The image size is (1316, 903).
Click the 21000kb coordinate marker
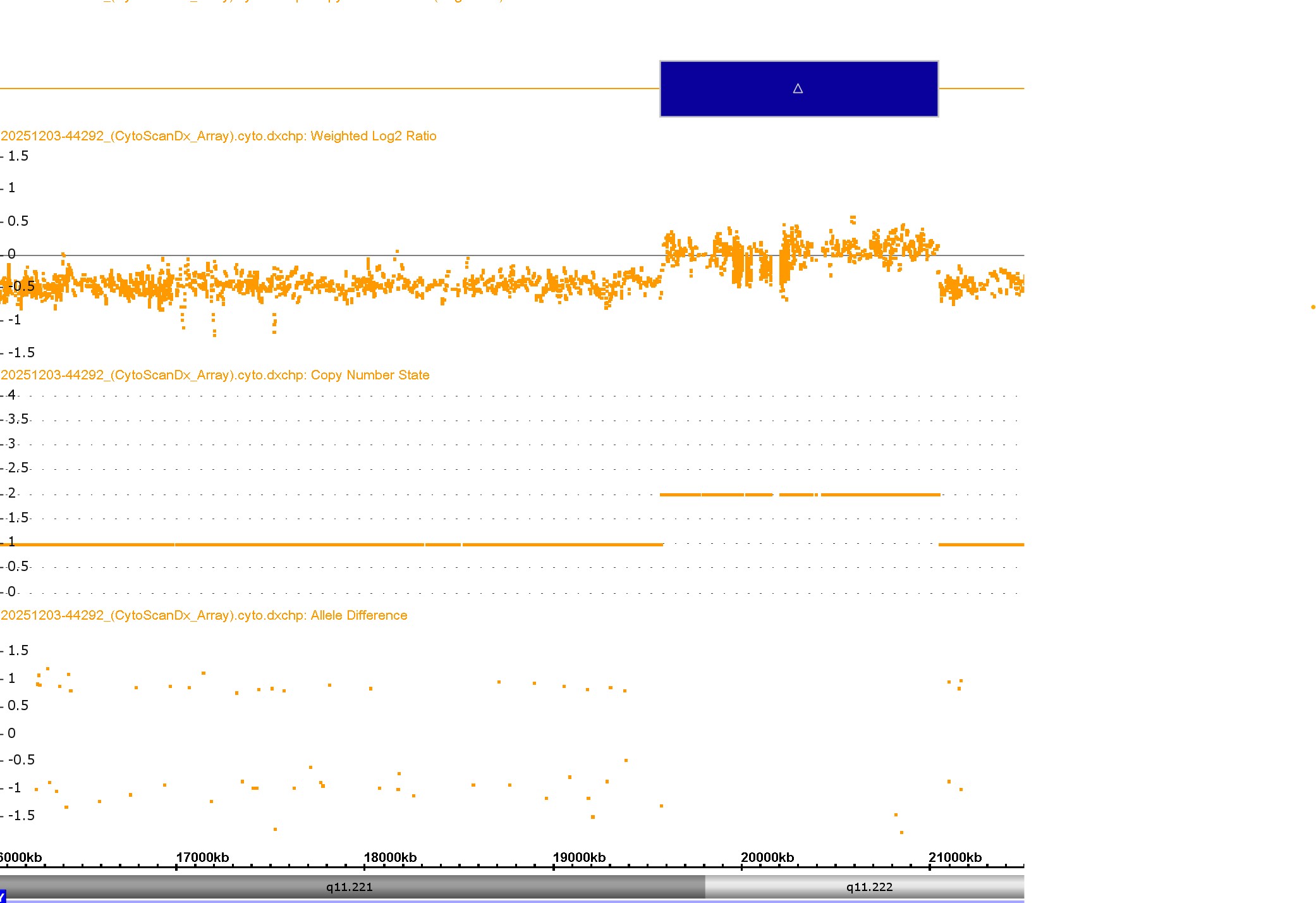coord(954,857)
